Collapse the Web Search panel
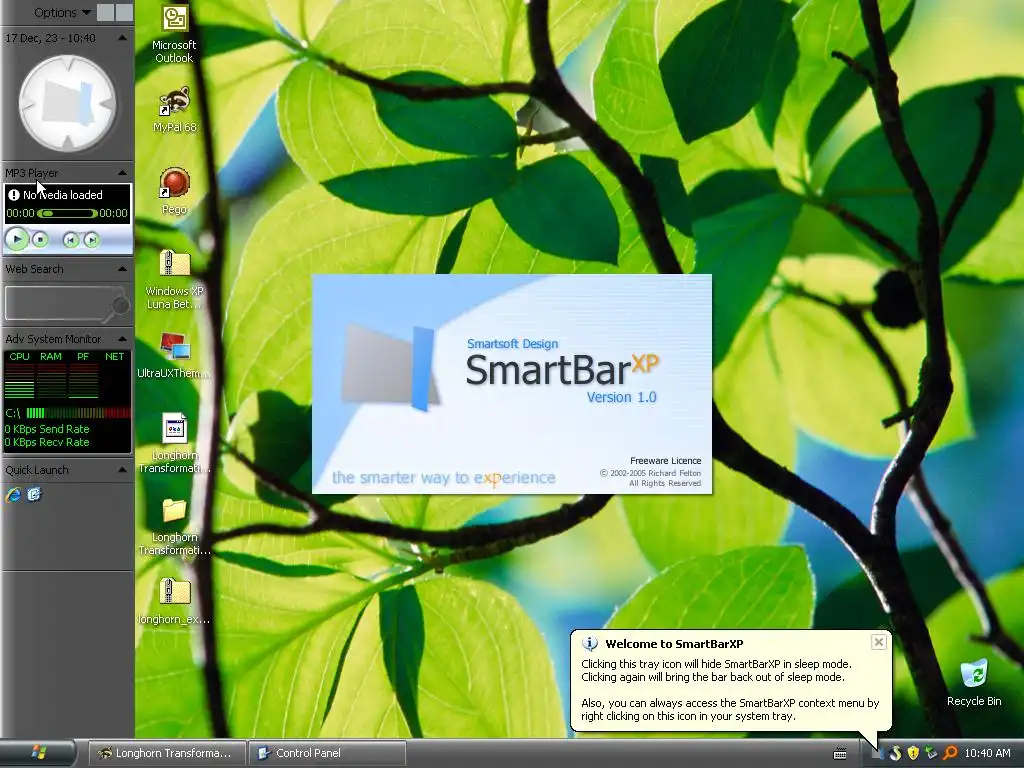1024x768 pixels. [x=122, y=269]
